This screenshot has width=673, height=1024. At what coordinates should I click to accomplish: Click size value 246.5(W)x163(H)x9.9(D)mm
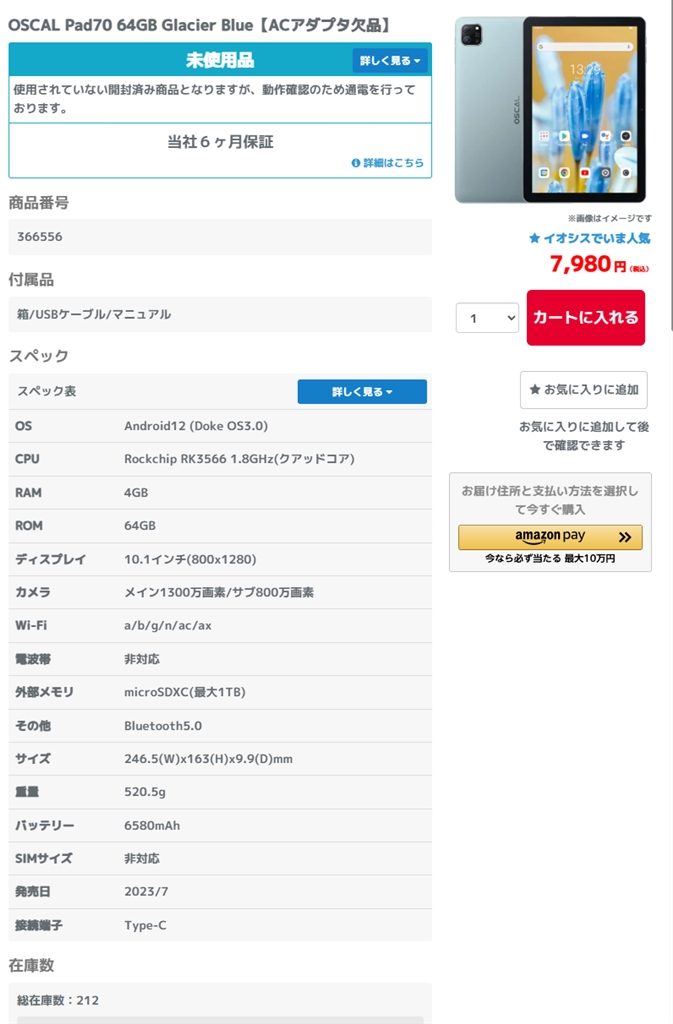pos(208,759)
